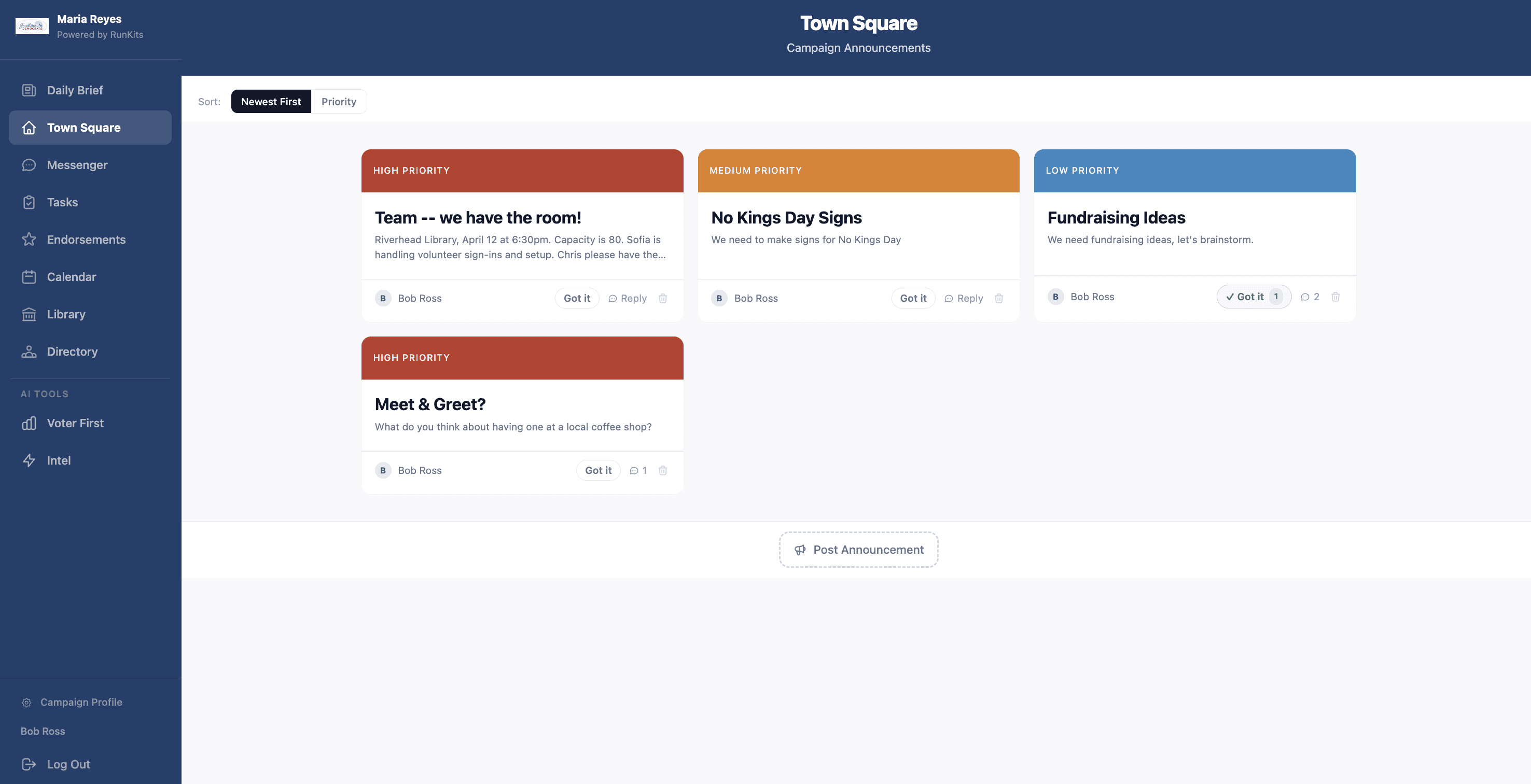This screenshot has height=784, width=1531.
Task: Click the Endorsements star icon
Action: (x=29, y=240)
